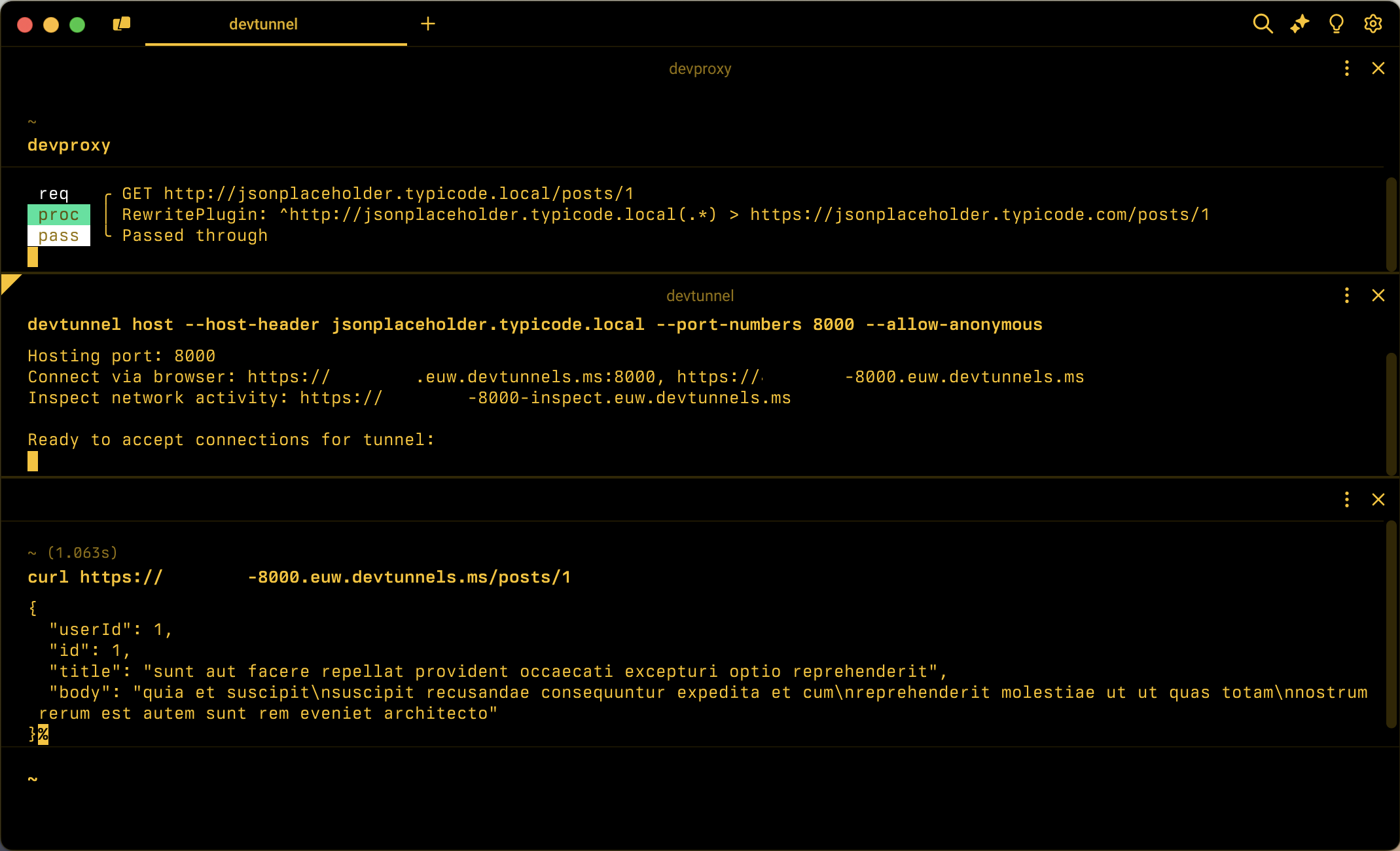Open the kebab menu on the devproxy pane
This screenshot has width=1400, height=851.
pyautogui.click(x=1346, y=68)
